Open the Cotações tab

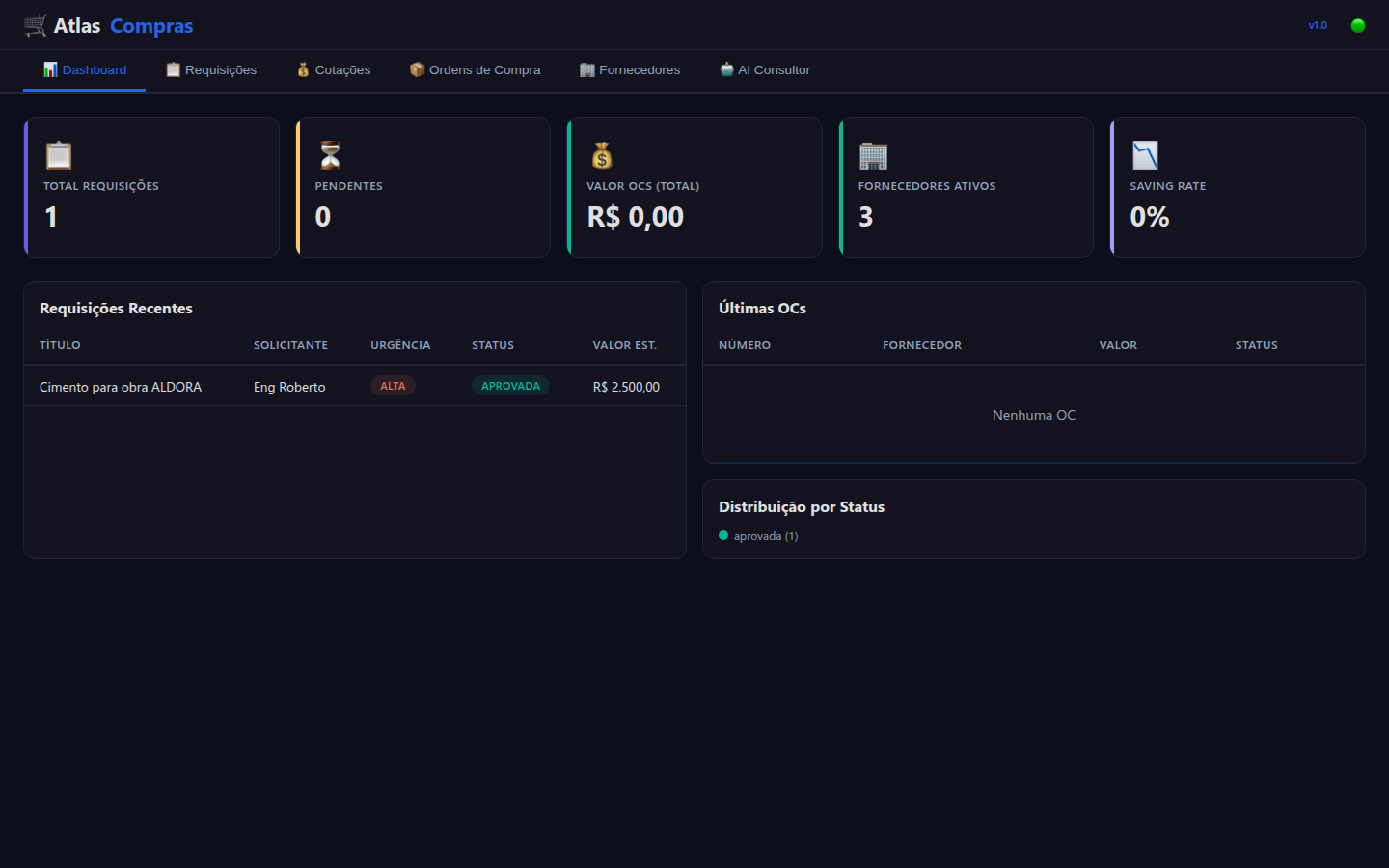tap(334, 70)
